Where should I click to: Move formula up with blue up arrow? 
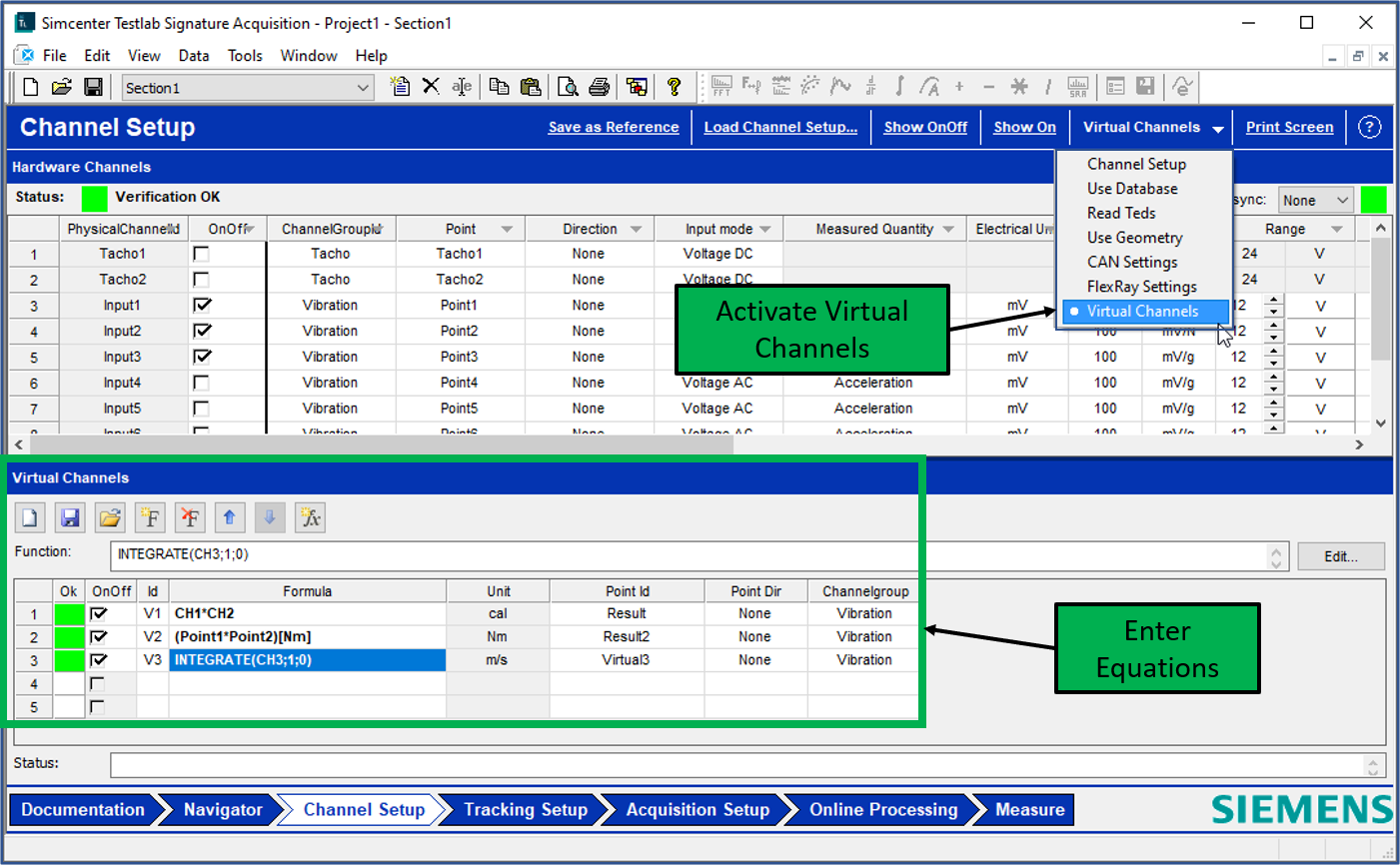tap(230, 517)
